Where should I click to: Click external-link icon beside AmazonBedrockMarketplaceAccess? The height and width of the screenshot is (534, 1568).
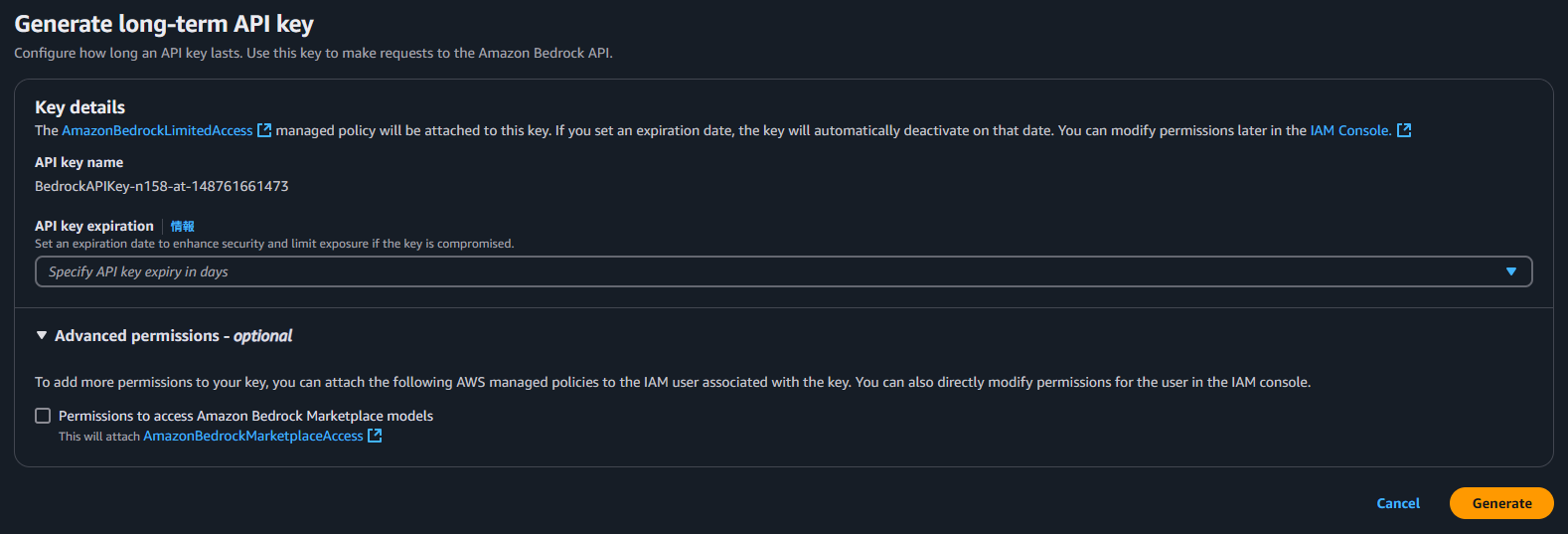tap(375, 436)
